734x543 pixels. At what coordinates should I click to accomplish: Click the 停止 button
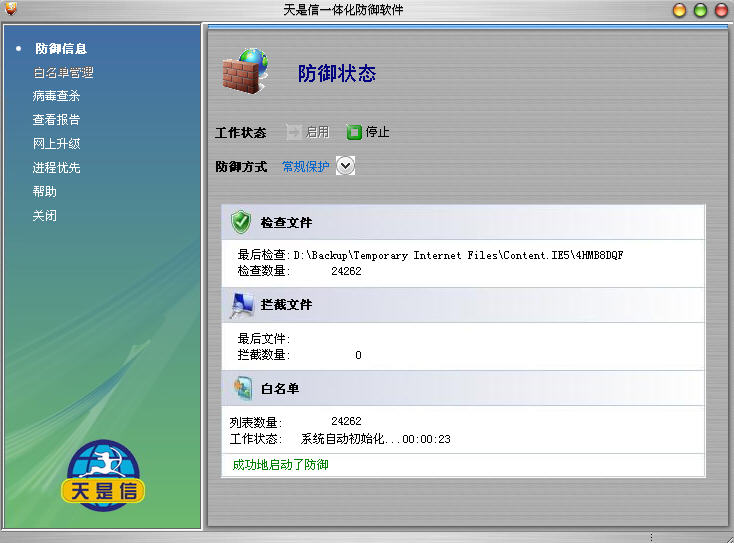coord(368,132)
